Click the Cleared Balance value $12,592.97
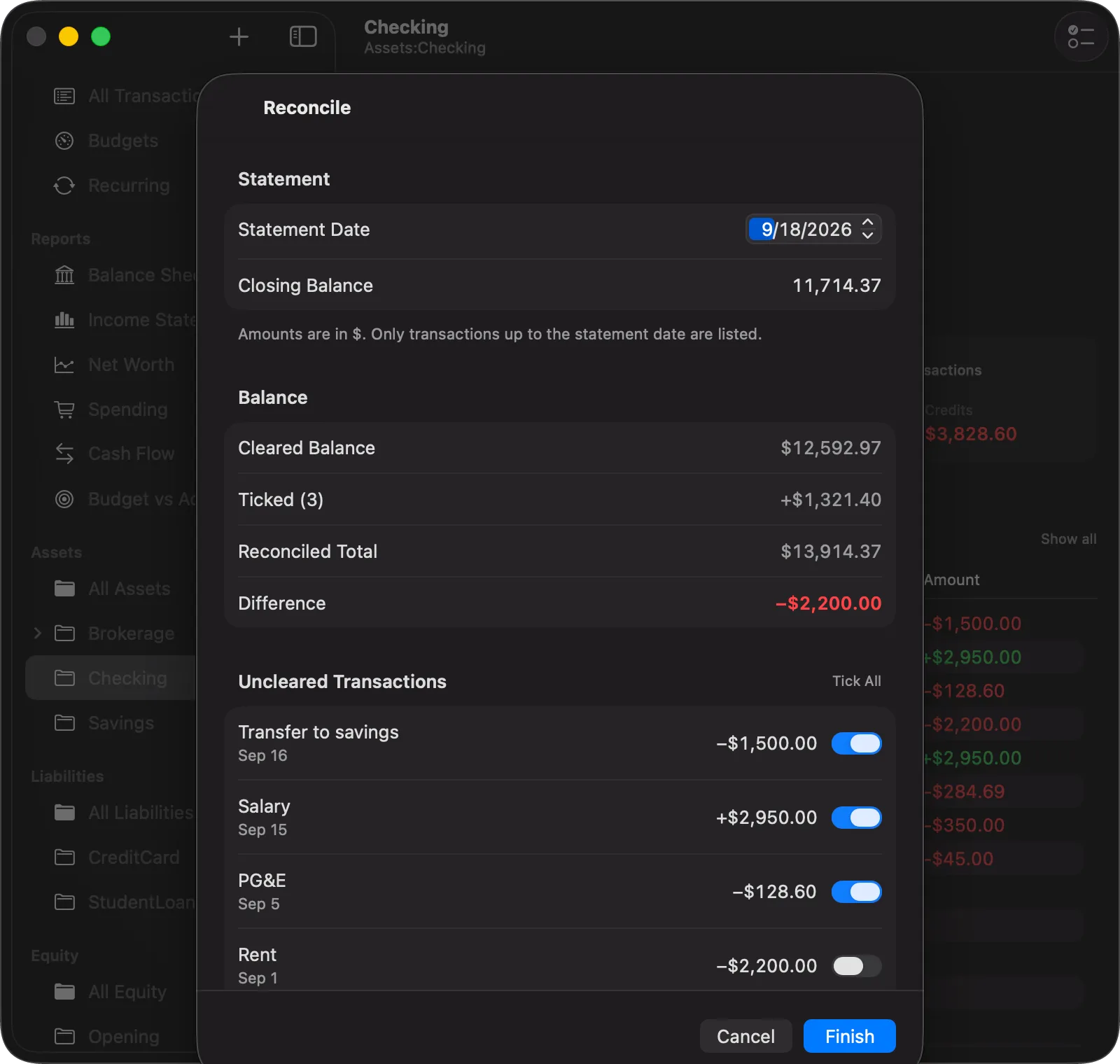Image resolution: width=1120 pixels, height=1064 pixels. (831, 448)
